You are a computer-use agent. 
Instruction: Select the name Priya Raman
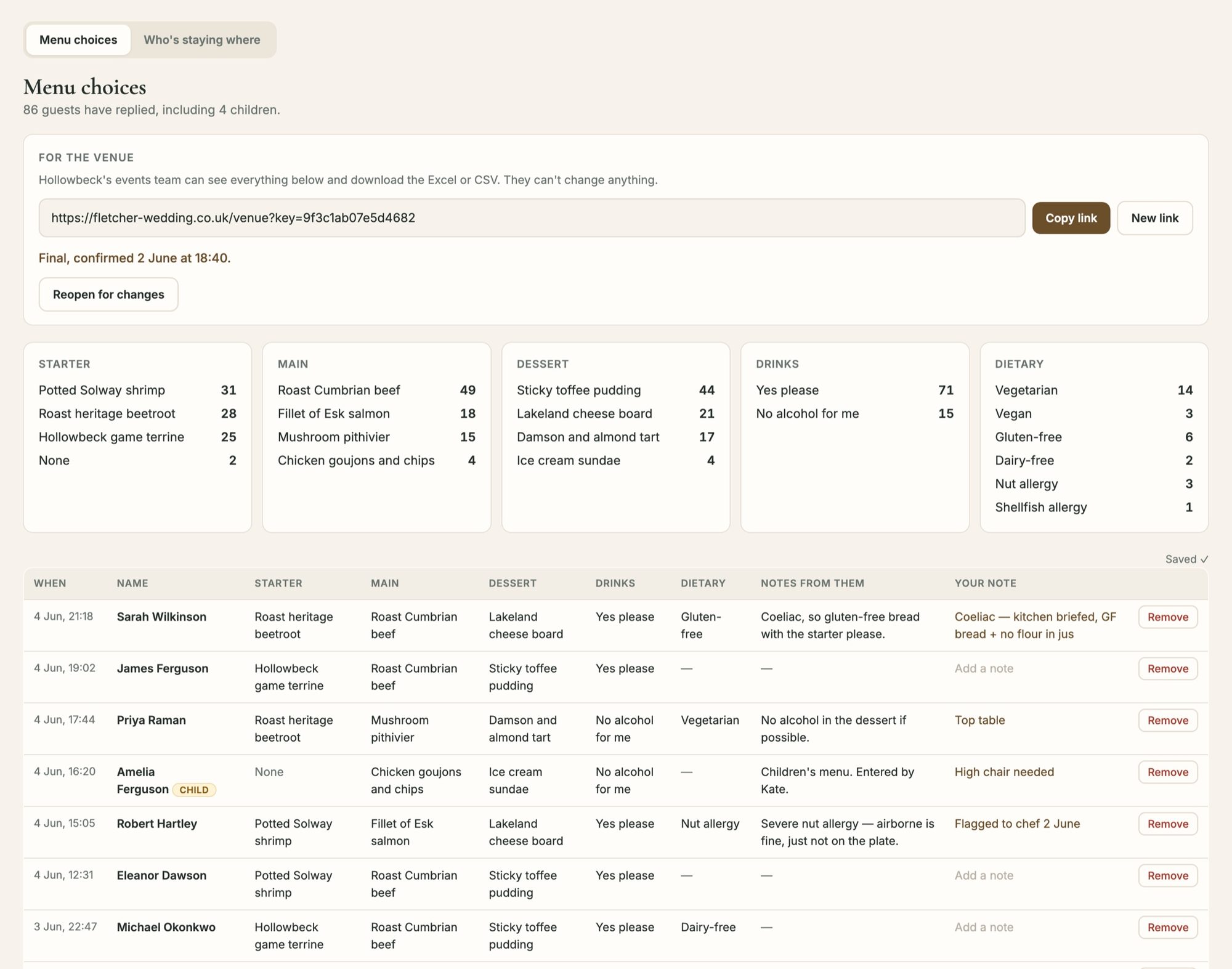(x=151, y=721)
